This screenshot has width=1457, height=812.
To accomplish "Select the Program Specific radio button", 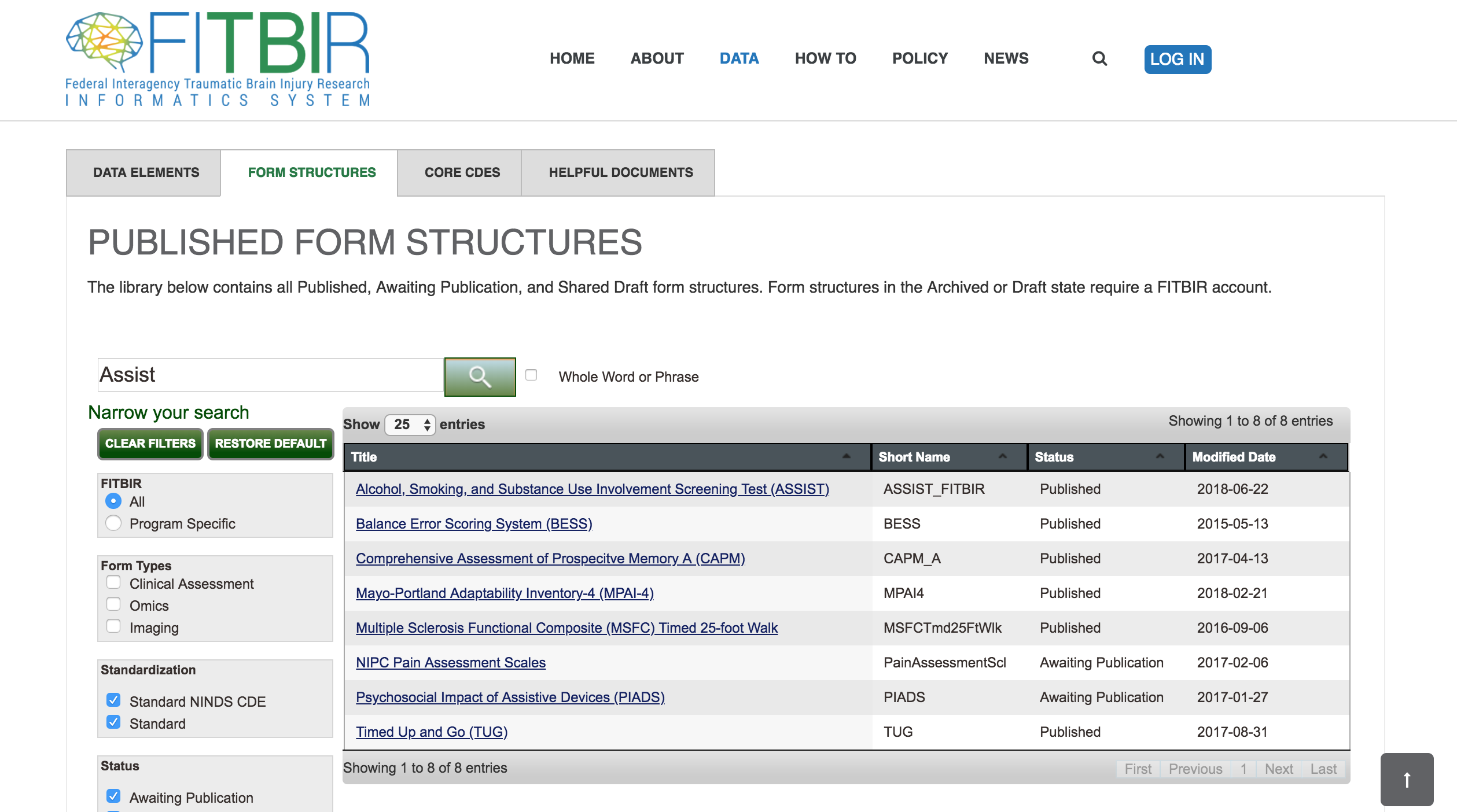I will point(113,523).
